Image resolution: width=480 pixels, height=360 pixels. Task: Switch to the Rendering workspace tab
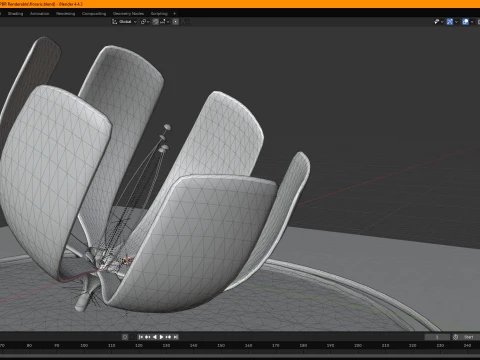pos(65,14)
